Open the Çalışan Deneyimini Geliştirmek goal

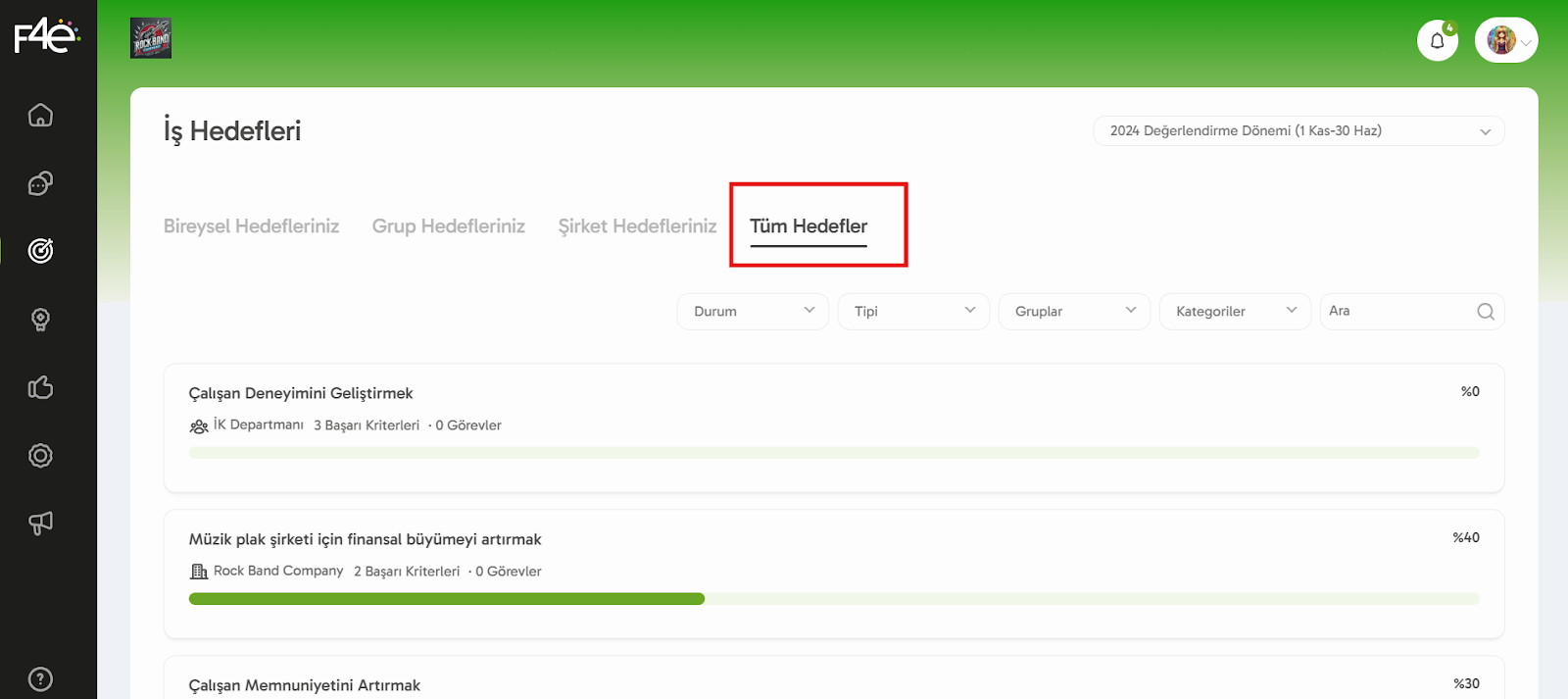[301, 393]
